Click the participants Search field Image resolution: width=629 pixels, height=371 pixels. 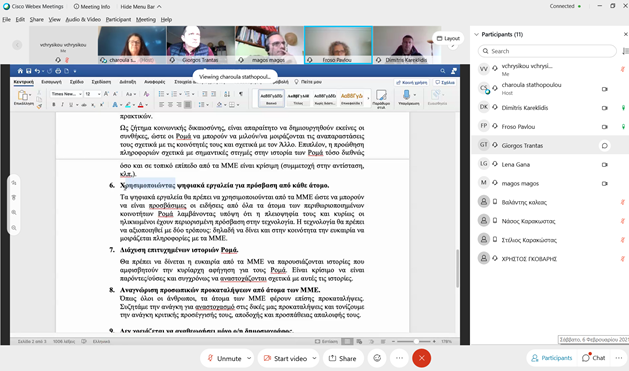click(x=547, y=51)
